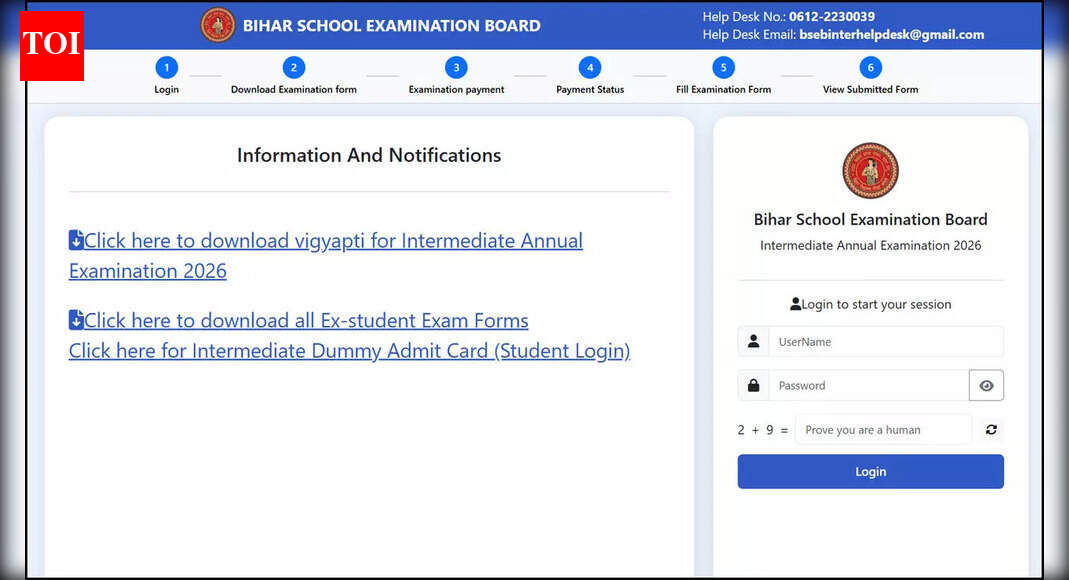Viewport: 1069px width, 580px height.
Task: Click the step 3 Examination payment circle
Action: pyautogui.click(x=456, y=66)
